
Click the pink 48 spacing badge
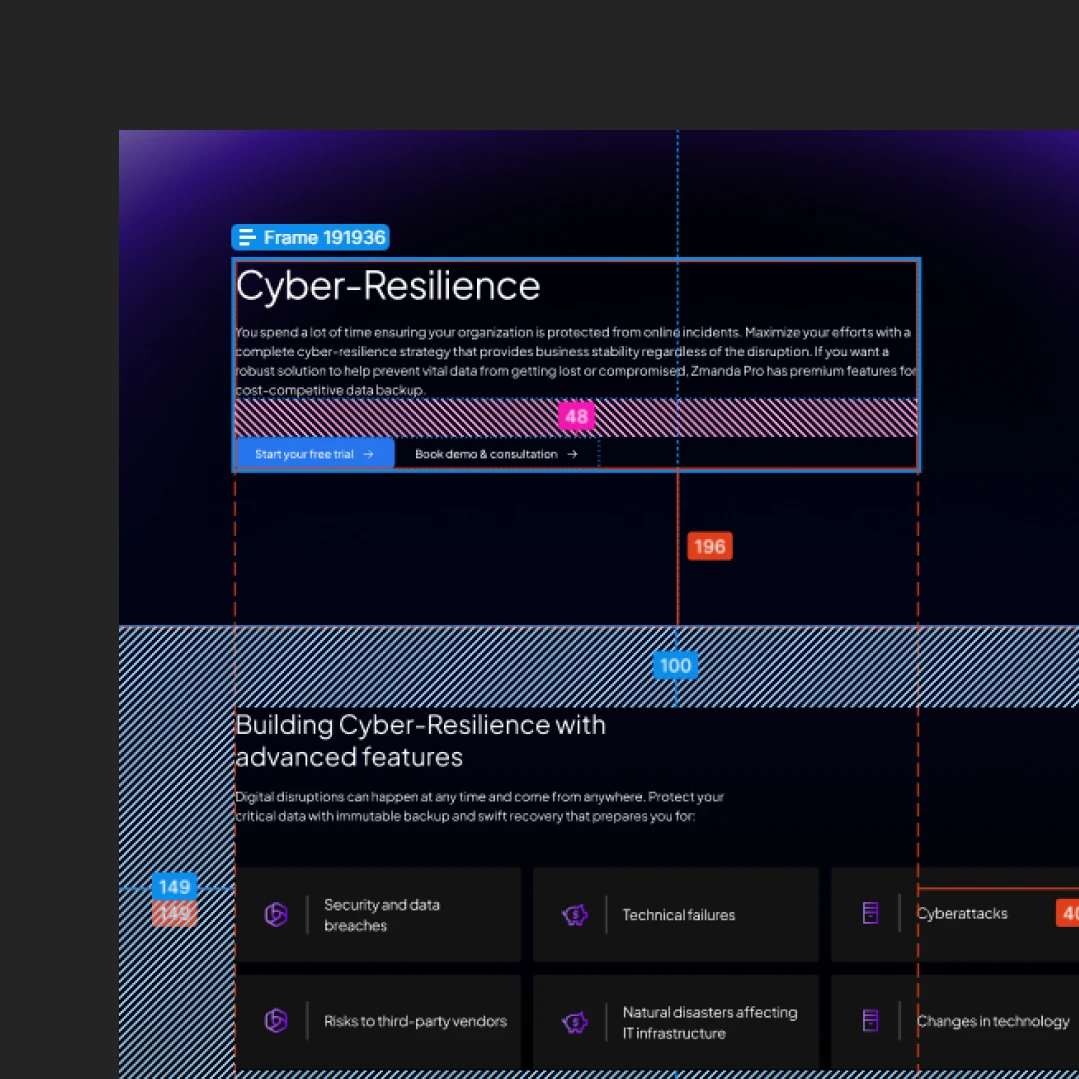pos(576,417)
